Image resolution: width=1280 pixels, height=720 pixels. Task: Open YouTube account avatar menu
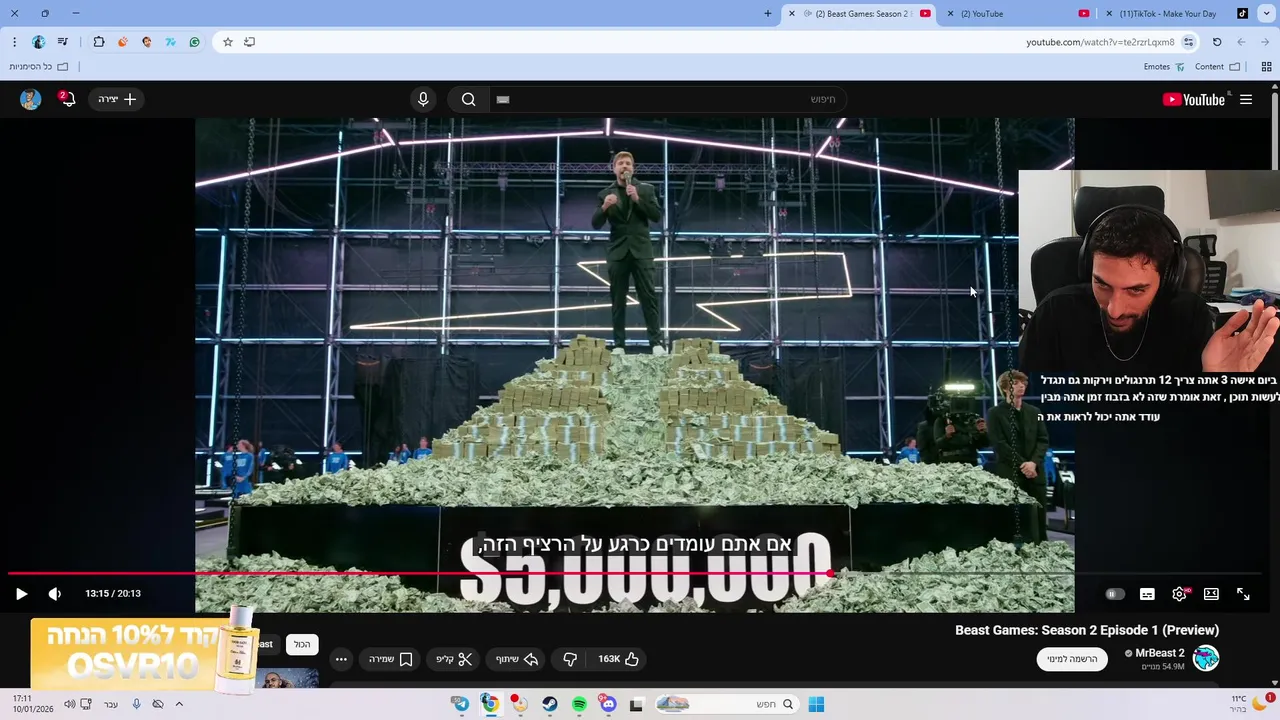[x=30, y=99]
